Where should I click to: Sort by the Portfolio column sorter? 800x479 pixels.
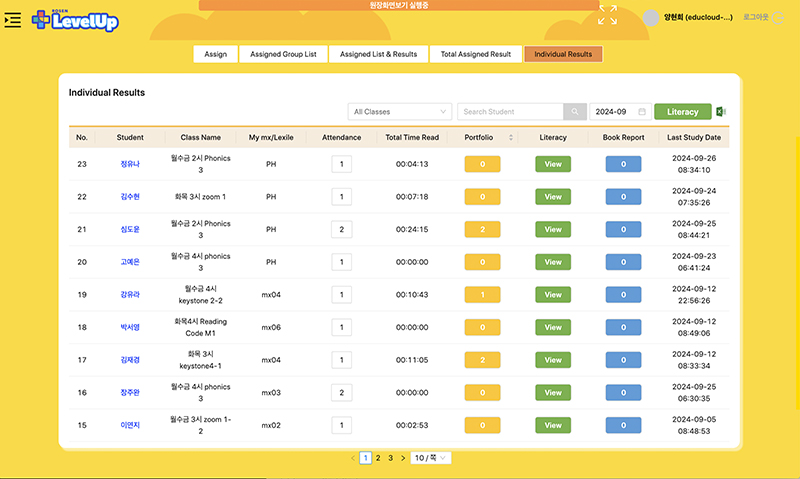(511, 137)
